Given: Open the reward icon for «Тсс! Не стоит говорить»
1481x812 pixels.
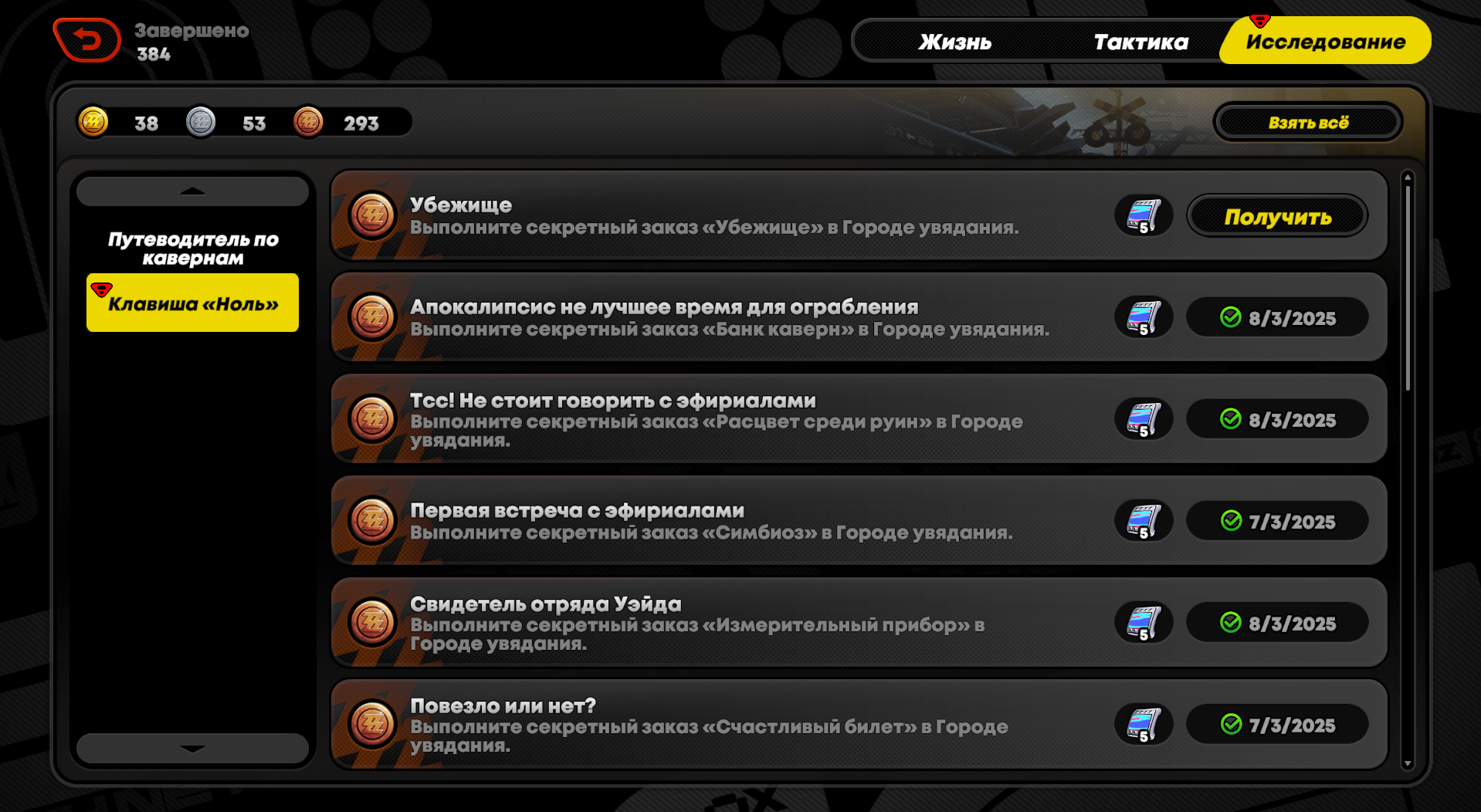Looking at the screenshot, I should [1144, 419].
